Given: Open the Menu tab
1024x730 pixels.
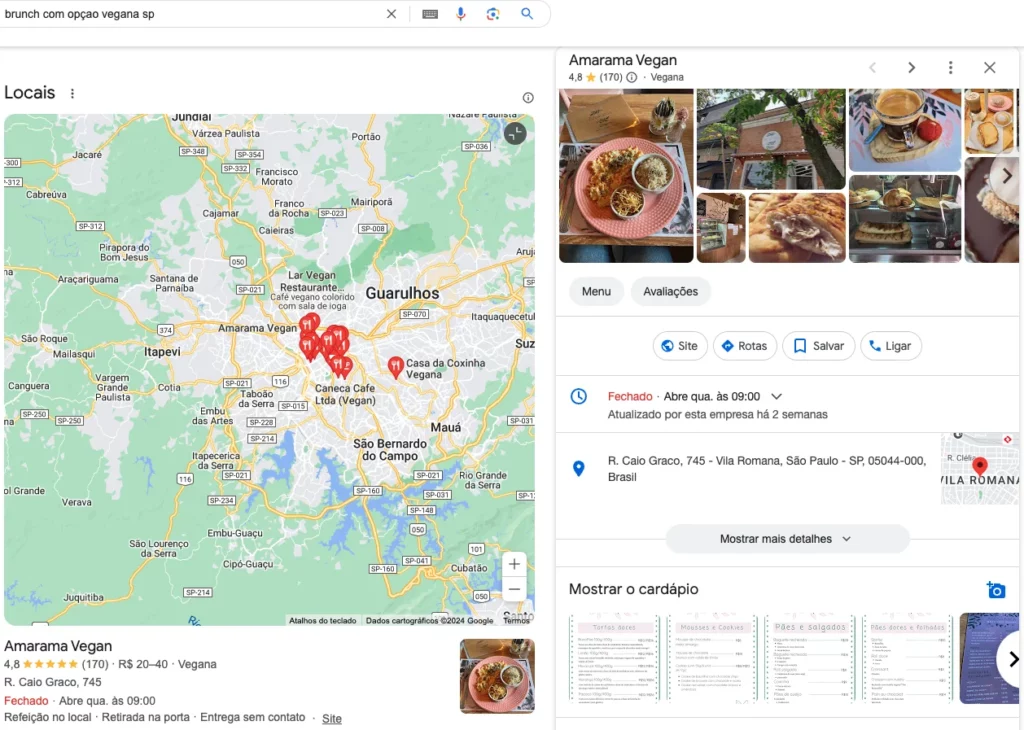Looking at the screenshot, I should coord(596,291).
